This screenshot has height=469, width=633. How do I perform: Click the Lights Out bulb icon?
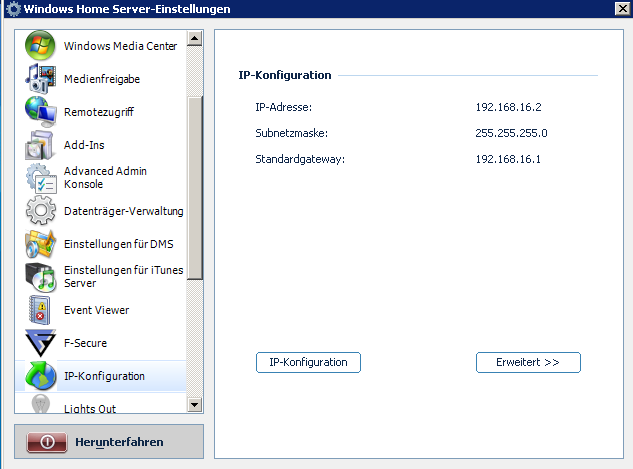click(40, 404)
